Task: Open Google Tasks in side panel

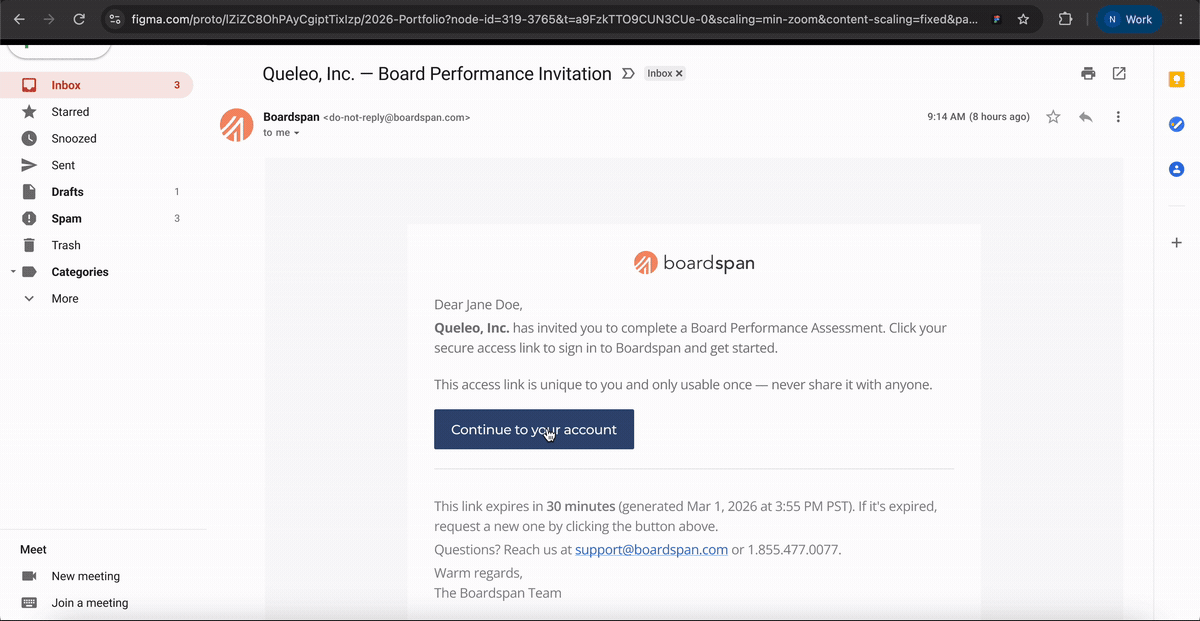Action: click(x=1177, y=125)
